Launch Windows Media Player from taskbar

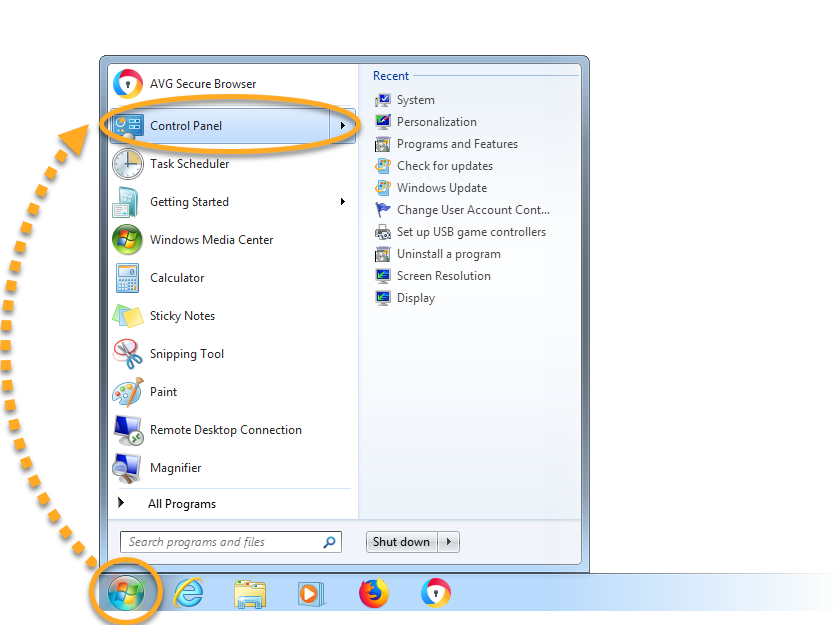(x=310, y=593)
